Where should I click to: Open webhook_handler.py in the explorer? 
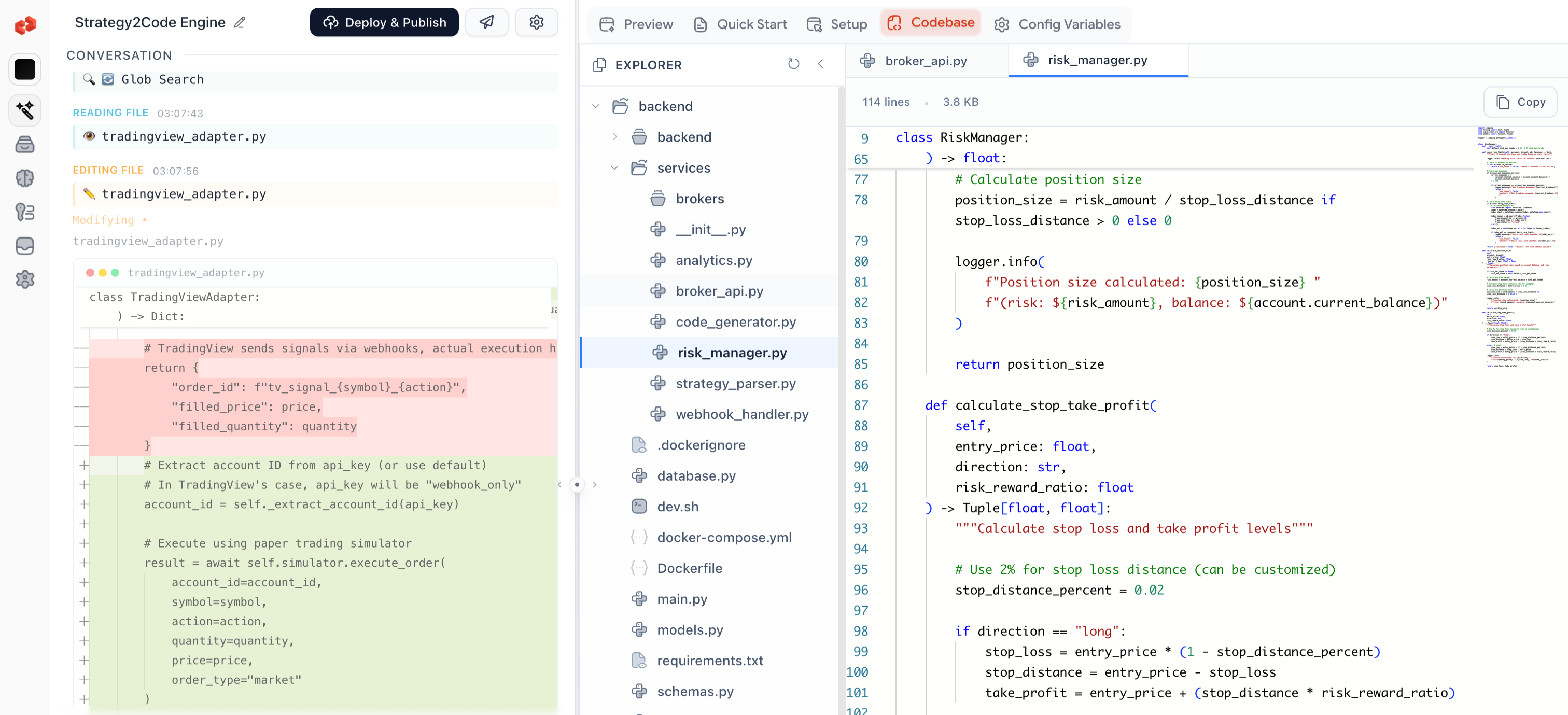741,414
